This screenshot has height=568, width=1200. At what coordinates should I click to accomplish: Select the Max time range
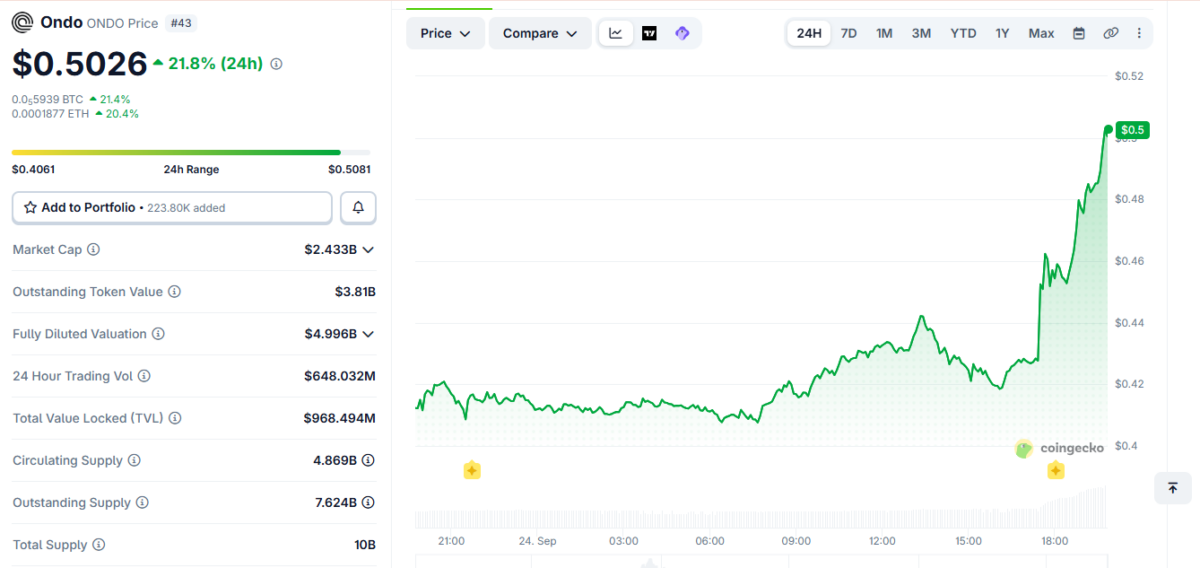(x=1041, y=33)
